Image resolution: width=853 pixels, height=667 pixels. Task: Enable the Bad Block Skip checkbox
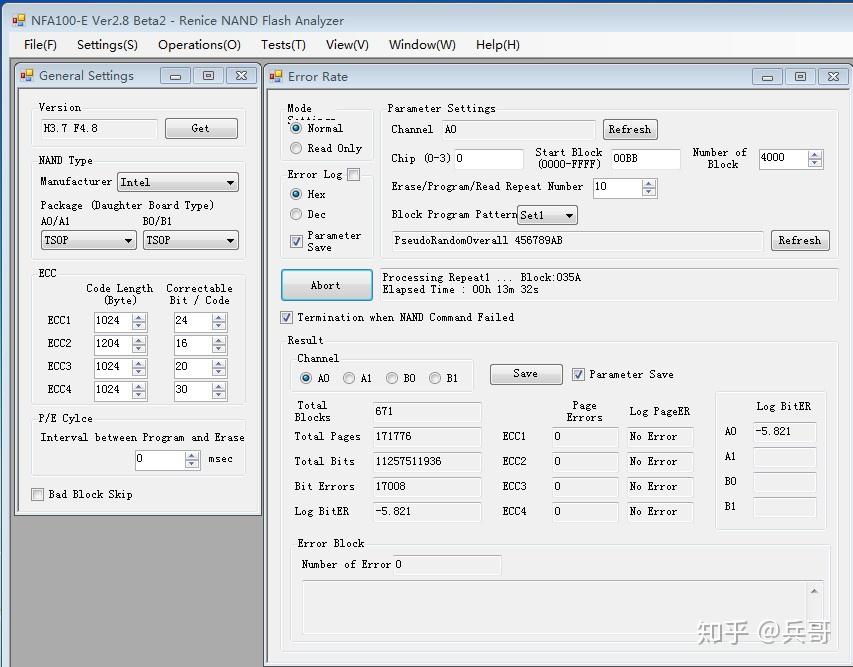38,494
